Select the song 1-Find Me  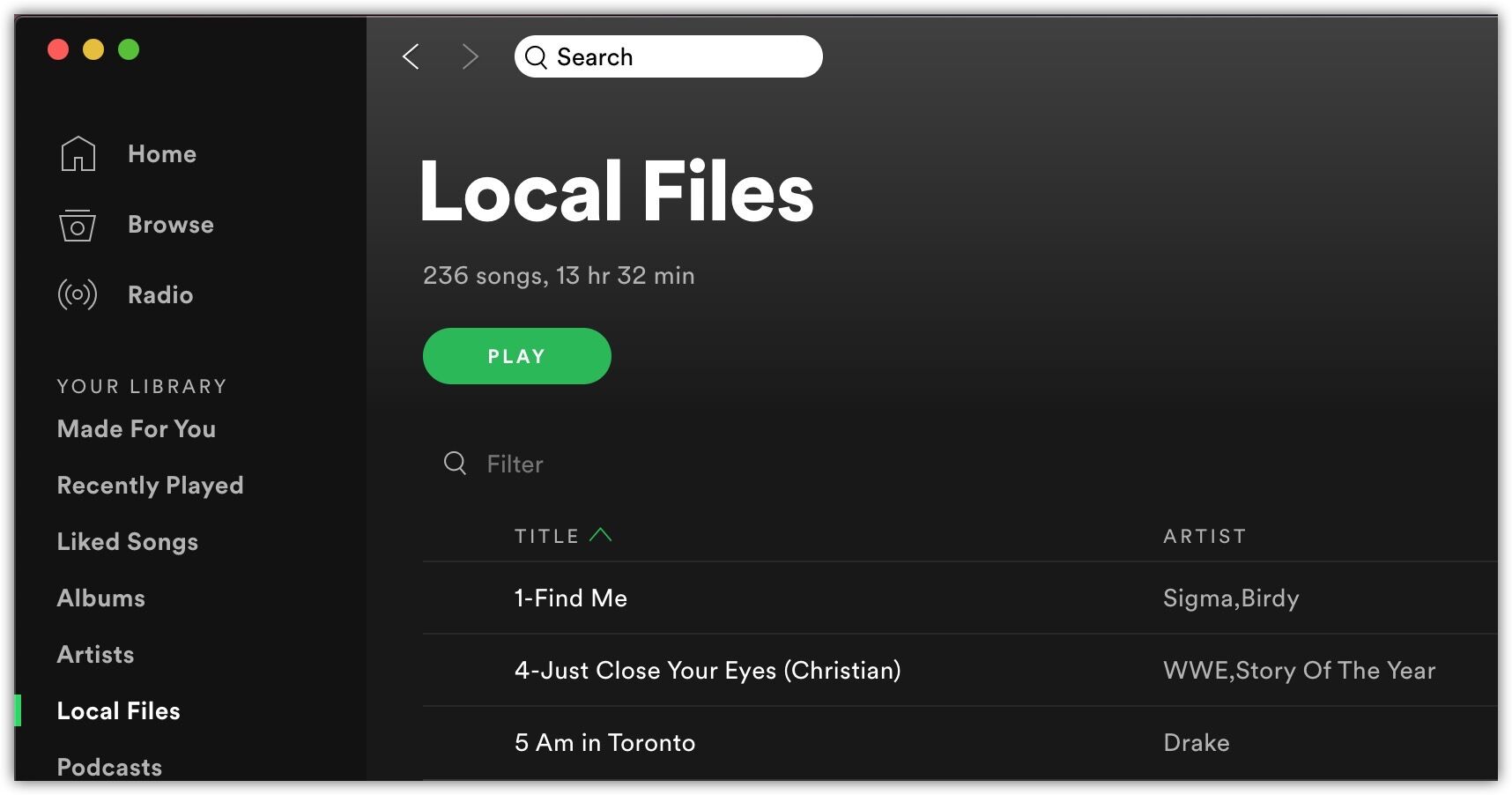pos(571,598)
